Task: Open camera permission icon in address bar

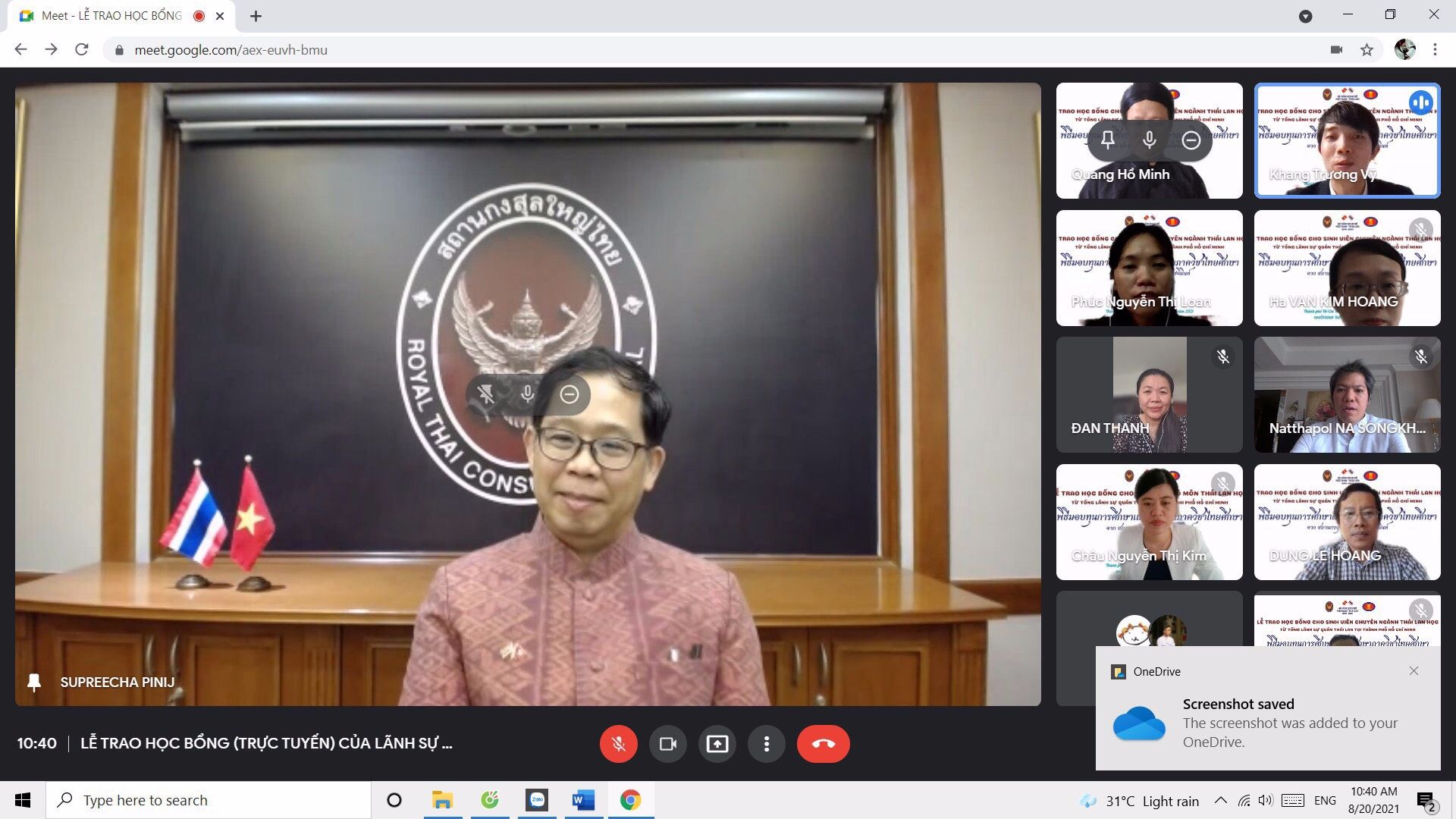Action: click(x=1336, y=50)
